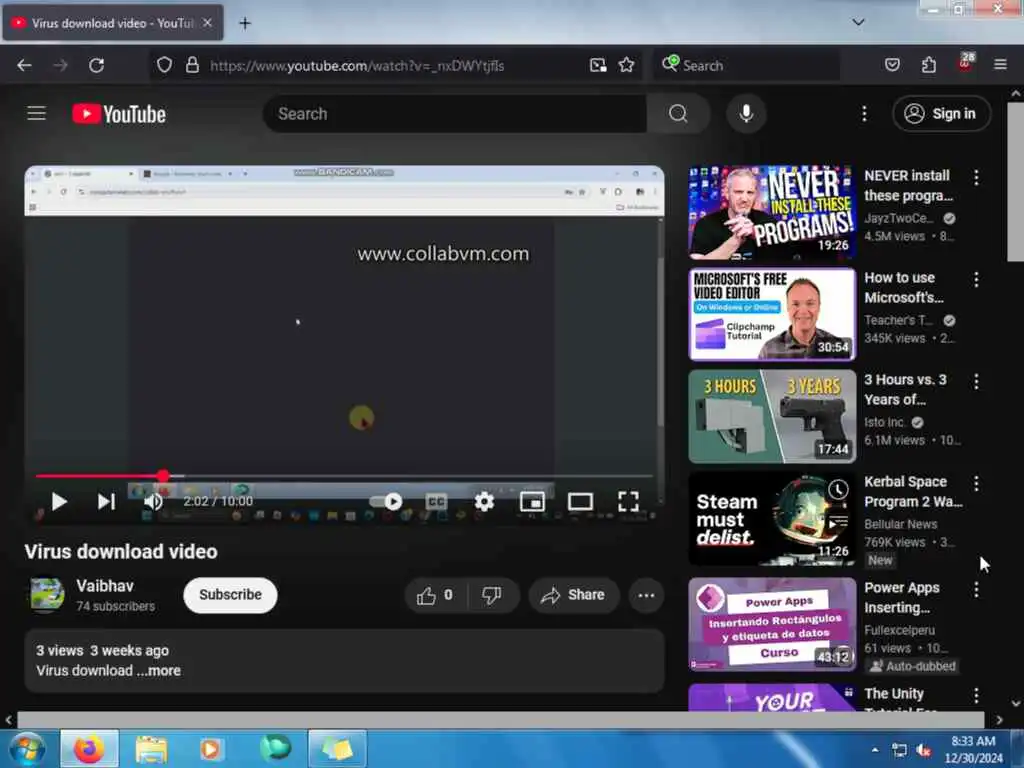
Task: Open Windows Media Player from taskbar
Action: click(210, 749)
